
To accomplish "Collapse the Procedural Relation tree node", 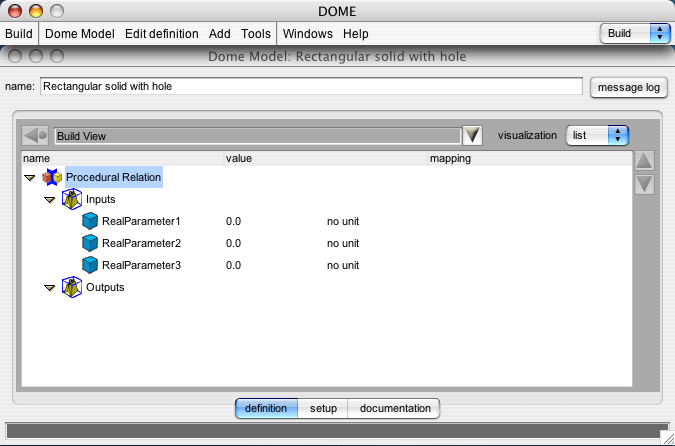I will tap(29, 178).
